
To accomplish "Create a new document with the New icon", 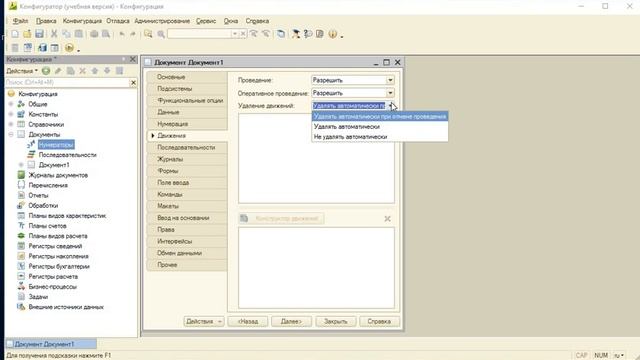I will coord(15,34).
